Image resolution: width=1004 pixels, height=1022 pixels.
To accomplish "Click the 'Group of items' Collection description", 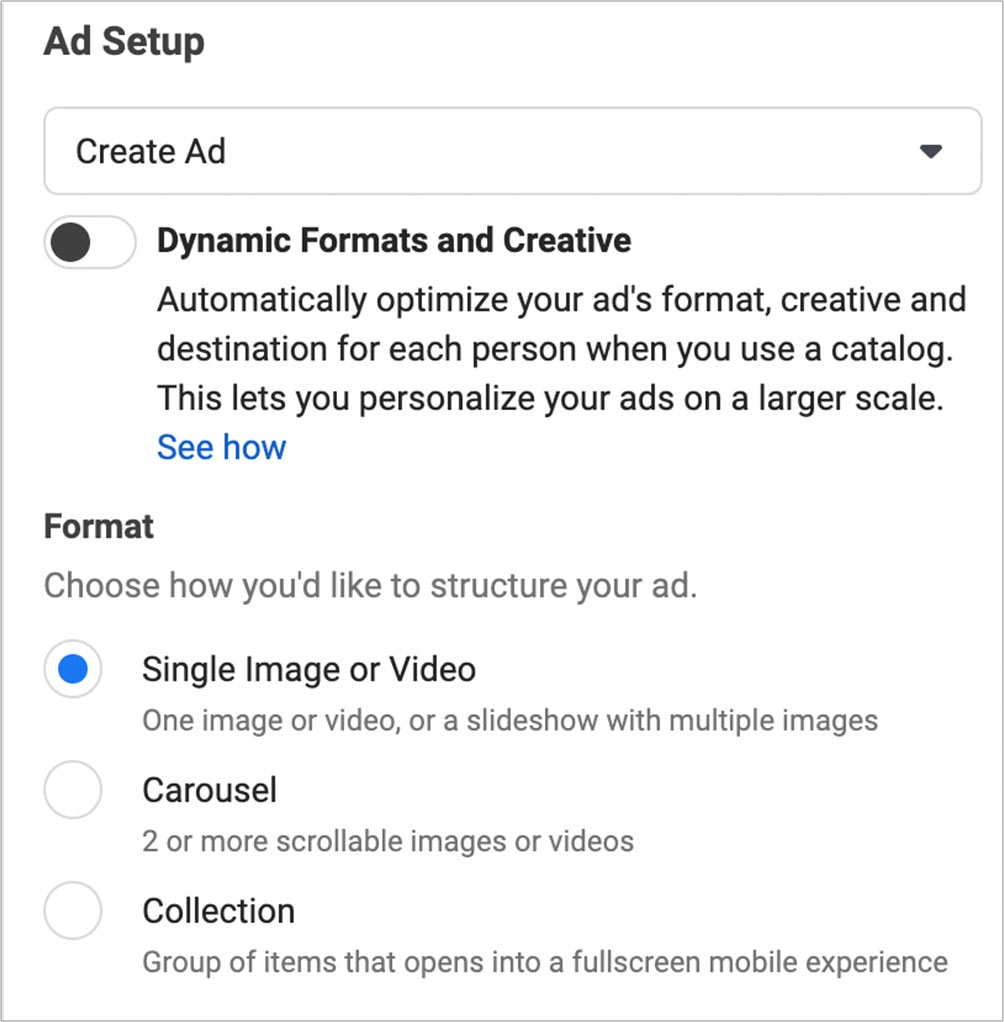I will [544, 962].
